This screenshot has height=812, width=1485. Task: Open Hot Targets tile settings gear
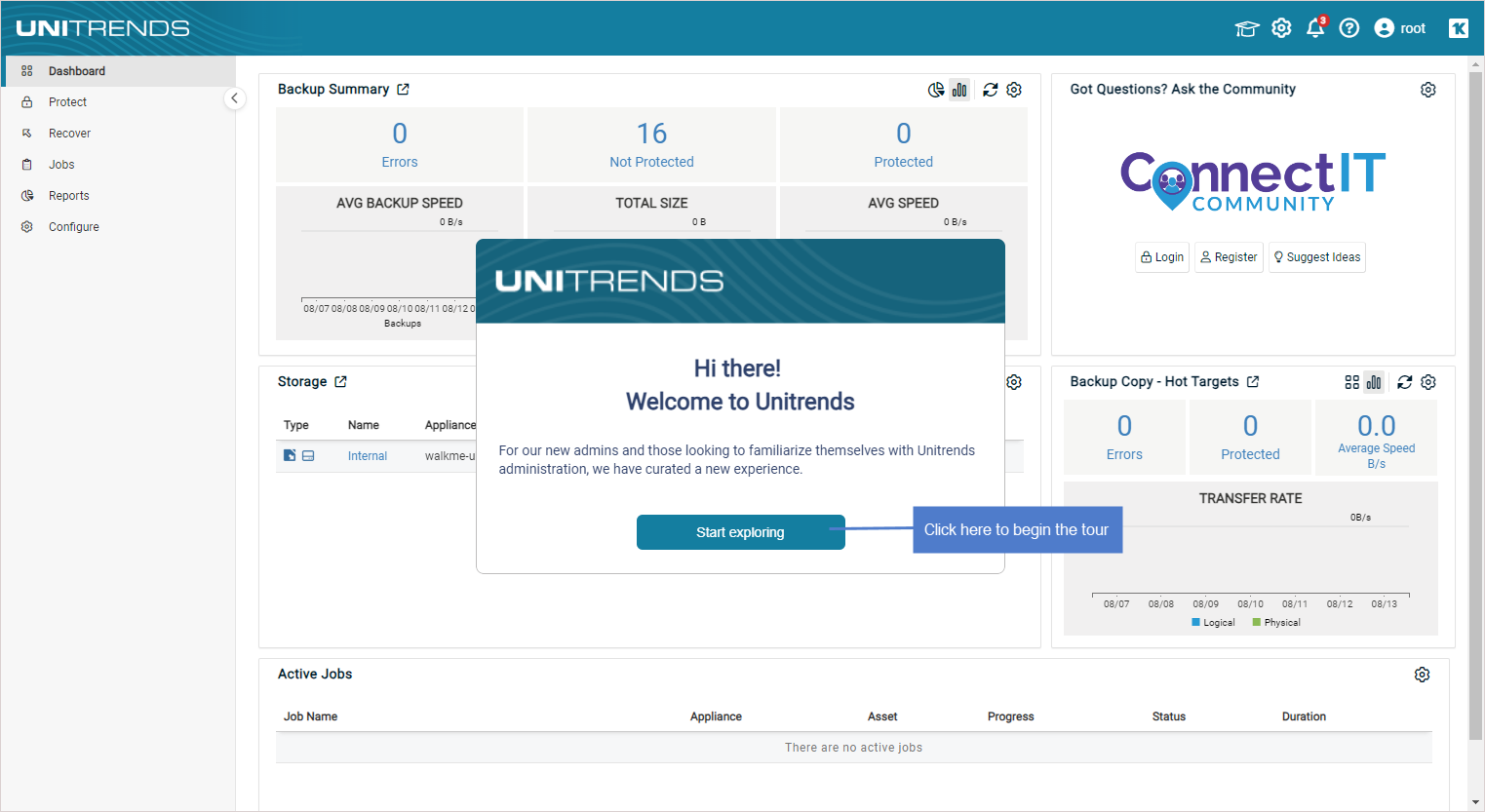coord(1428,382)
